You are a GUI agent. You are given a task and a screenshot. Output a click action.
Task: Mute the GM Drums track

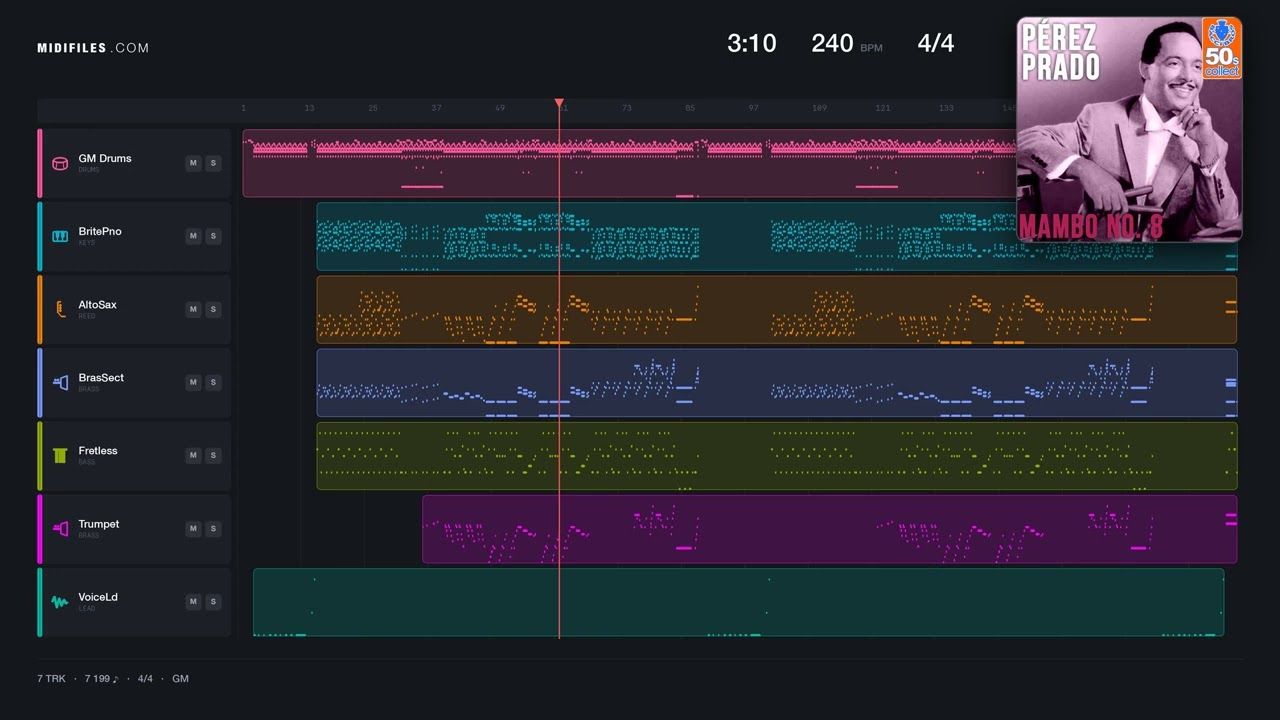pyautogui.click(x=193, y=163)
